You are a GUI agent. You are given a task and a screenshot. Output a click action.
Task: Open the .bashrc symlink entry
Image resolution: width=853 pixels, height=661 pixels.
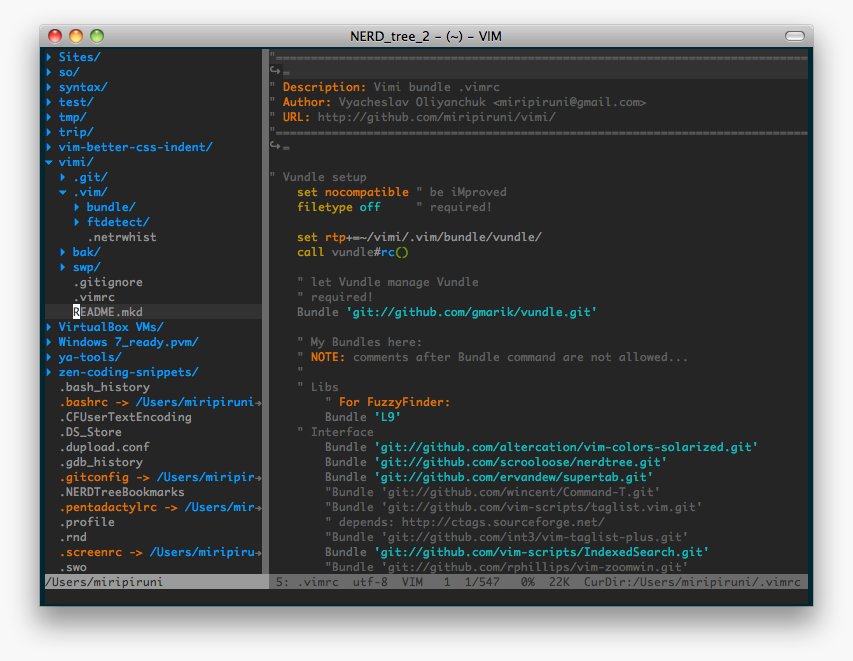[160, 402]
